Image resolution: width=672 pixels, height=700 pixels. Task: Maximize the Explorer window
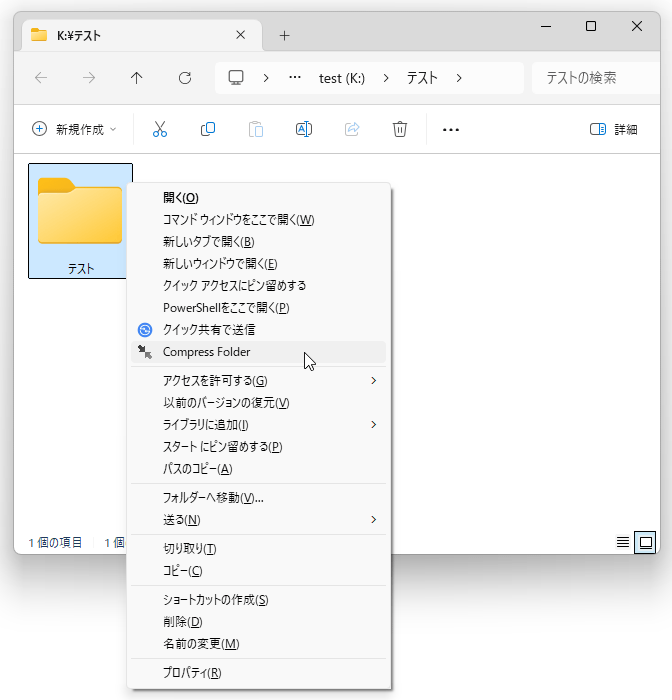pyautogui.click(x=591, y=26)
